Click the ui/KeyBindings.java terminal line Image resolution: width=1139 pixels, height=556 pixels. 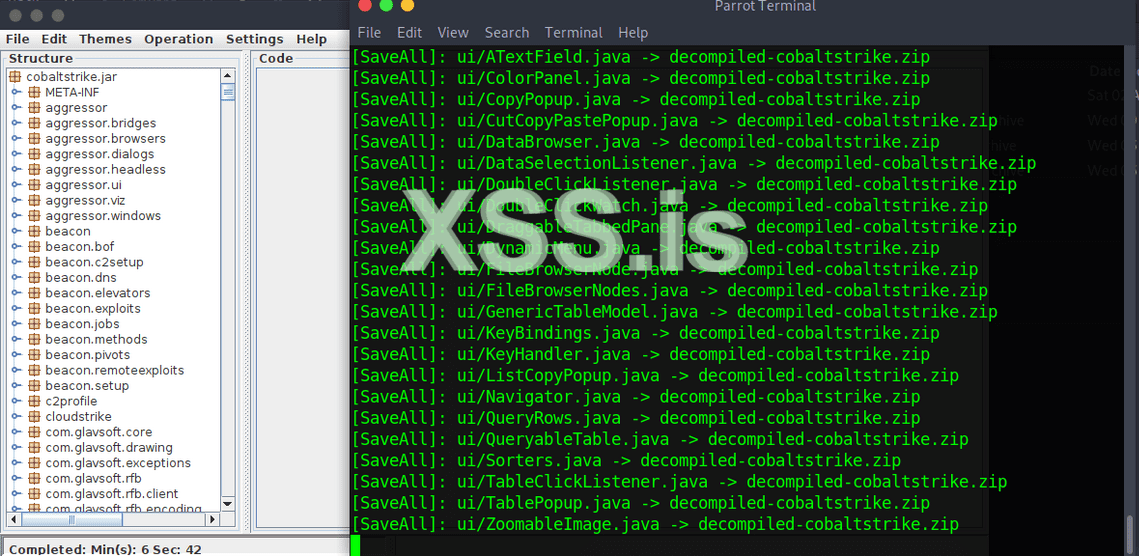[645, 333]
